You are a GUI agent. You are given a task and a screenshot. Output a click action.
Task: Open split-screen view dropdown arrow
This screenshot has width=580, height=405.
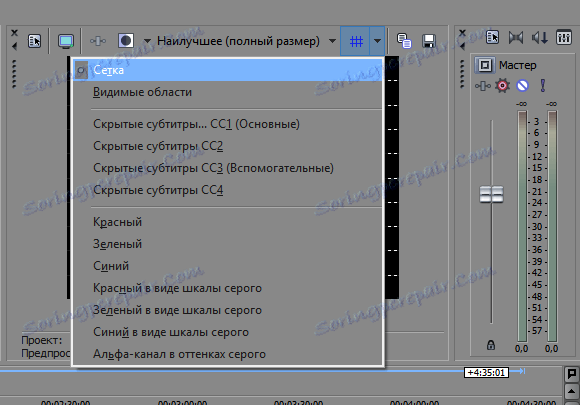click(x=147, y=41)
